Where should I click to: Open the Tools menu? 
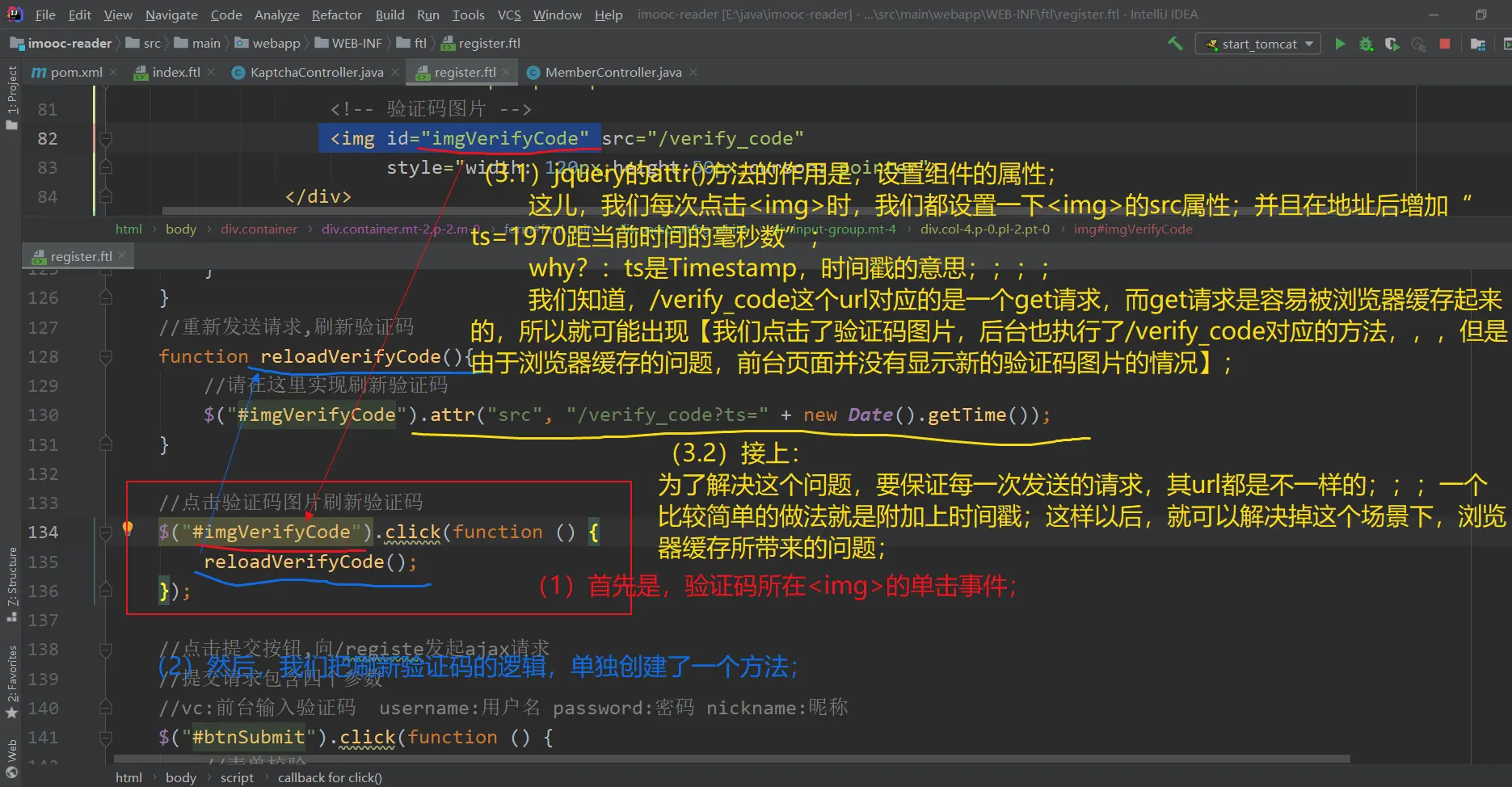(x=469, y=15)
